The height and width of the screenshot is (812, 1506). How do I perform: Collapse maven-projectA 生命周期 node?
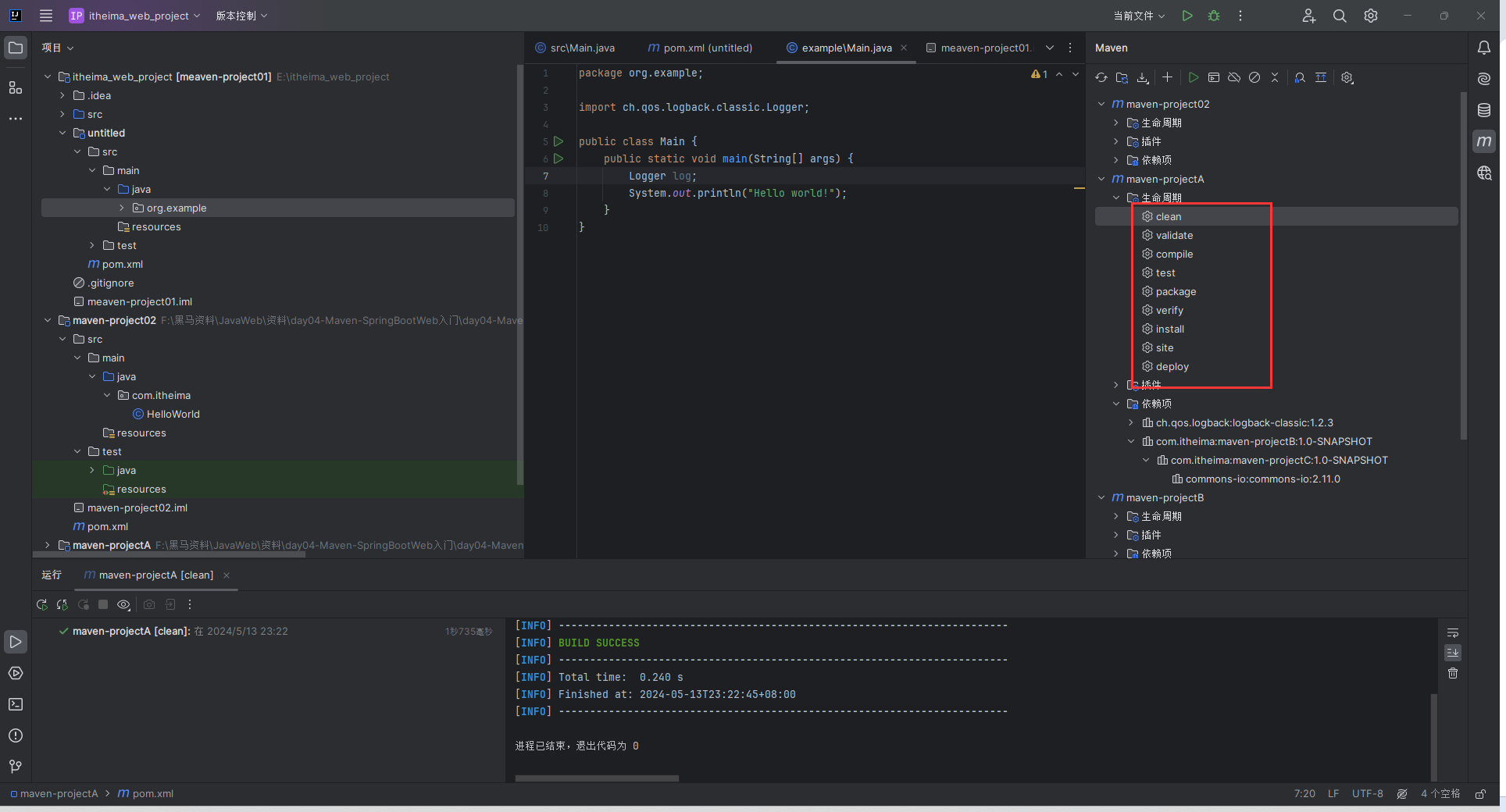(x=1116, y=198)
